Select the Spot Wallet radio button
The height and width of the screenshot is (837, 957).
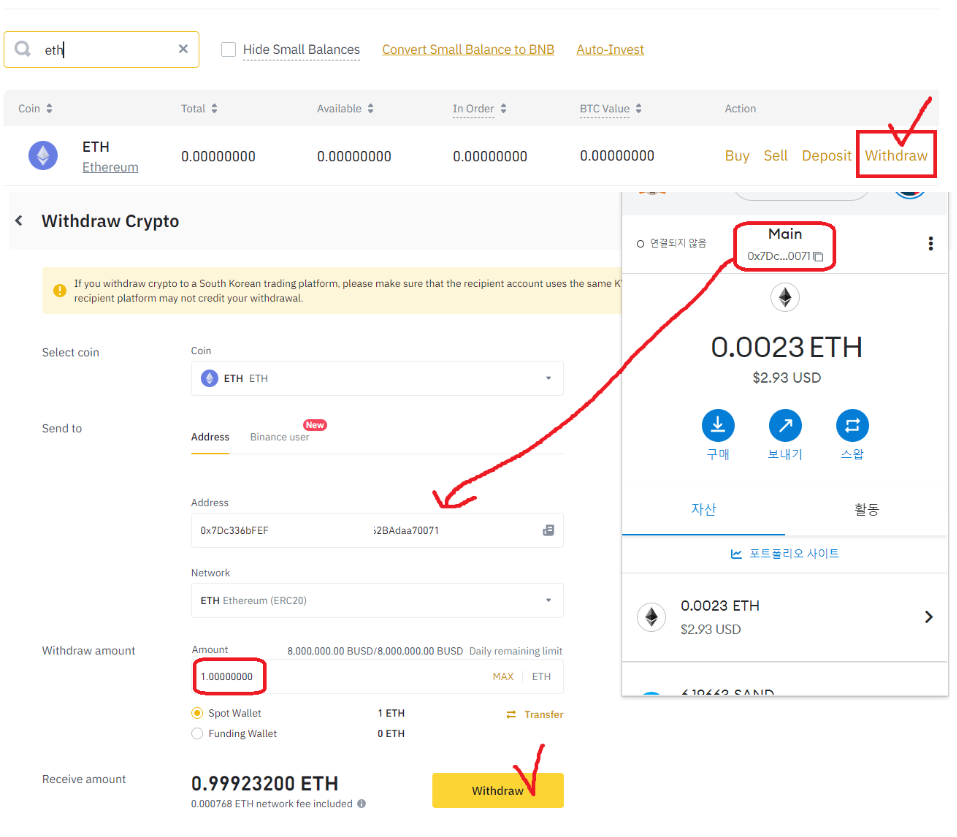197,713
